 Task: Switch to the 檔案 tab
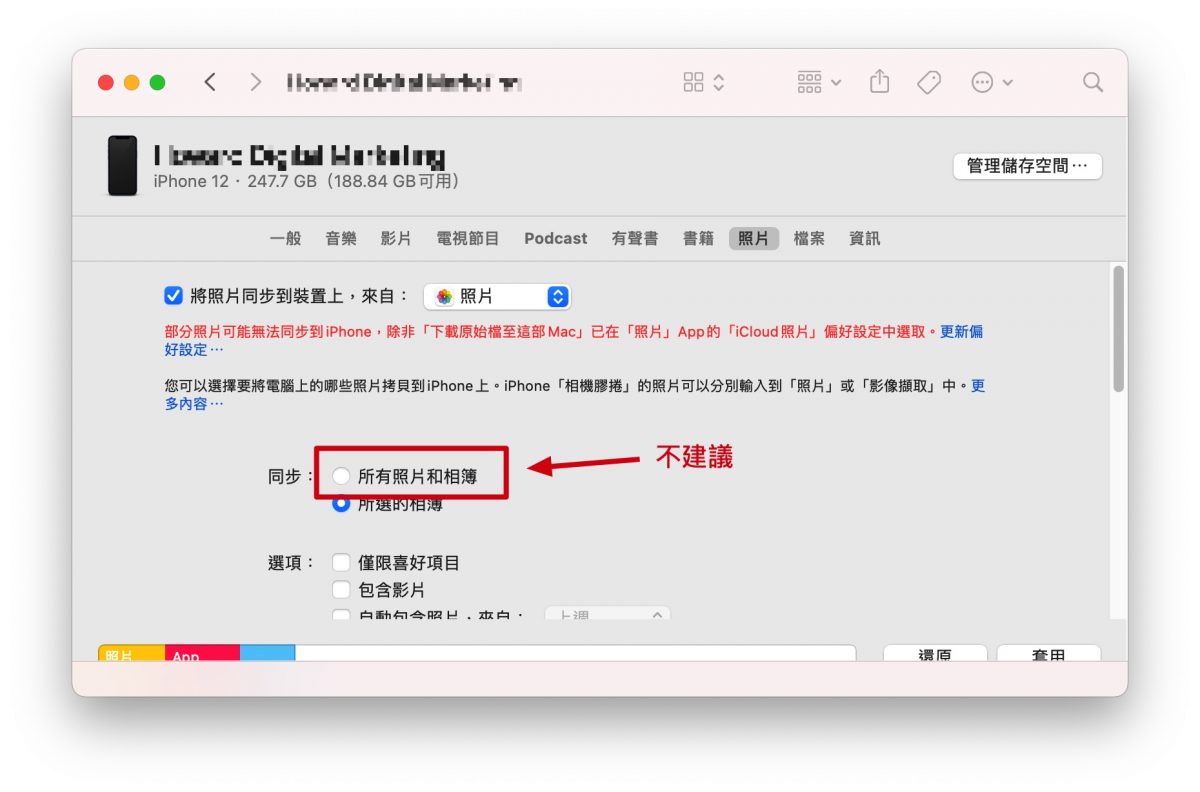point(809,238)
